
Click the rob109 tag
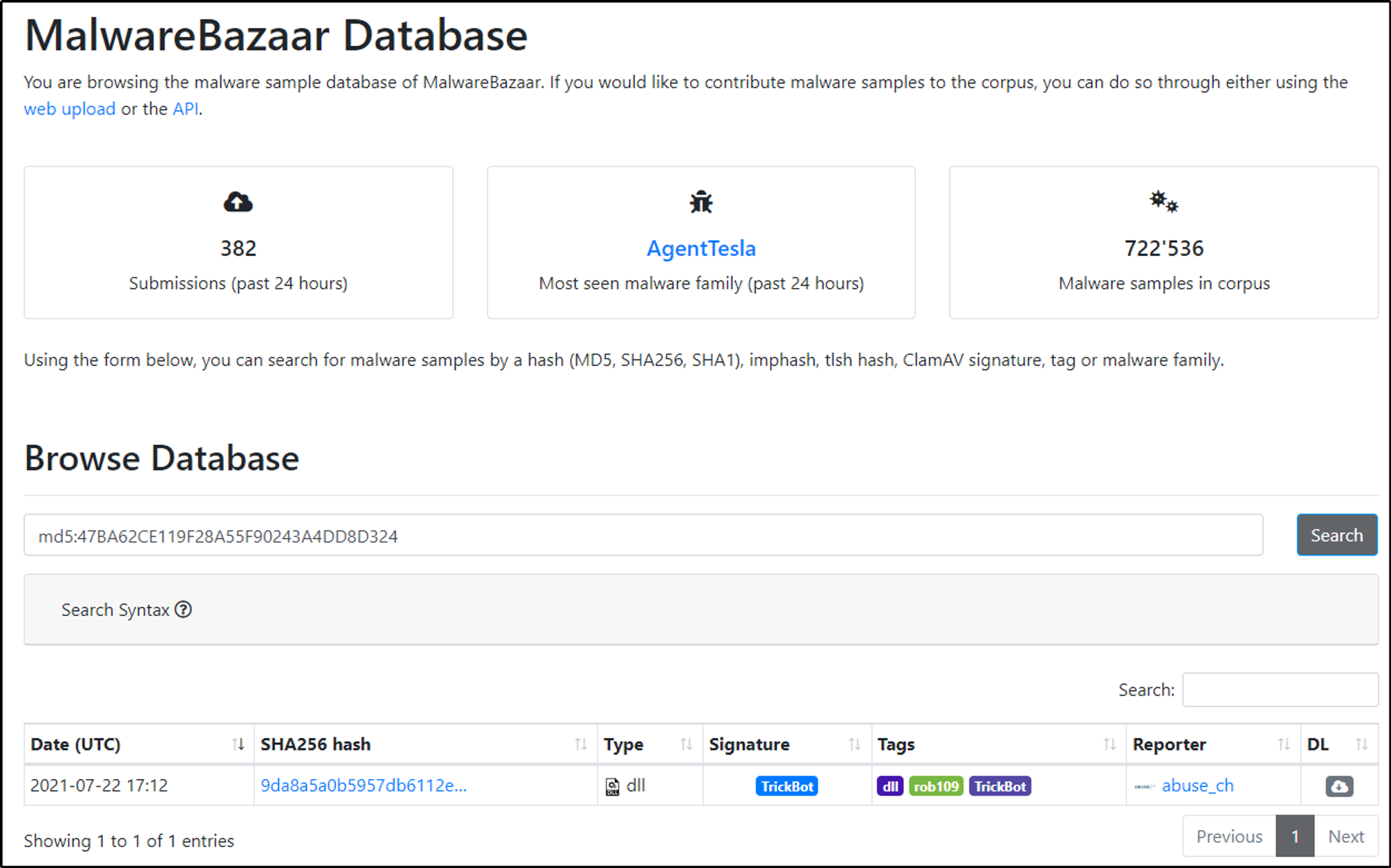pyautogui.click(x=938, y=785)
